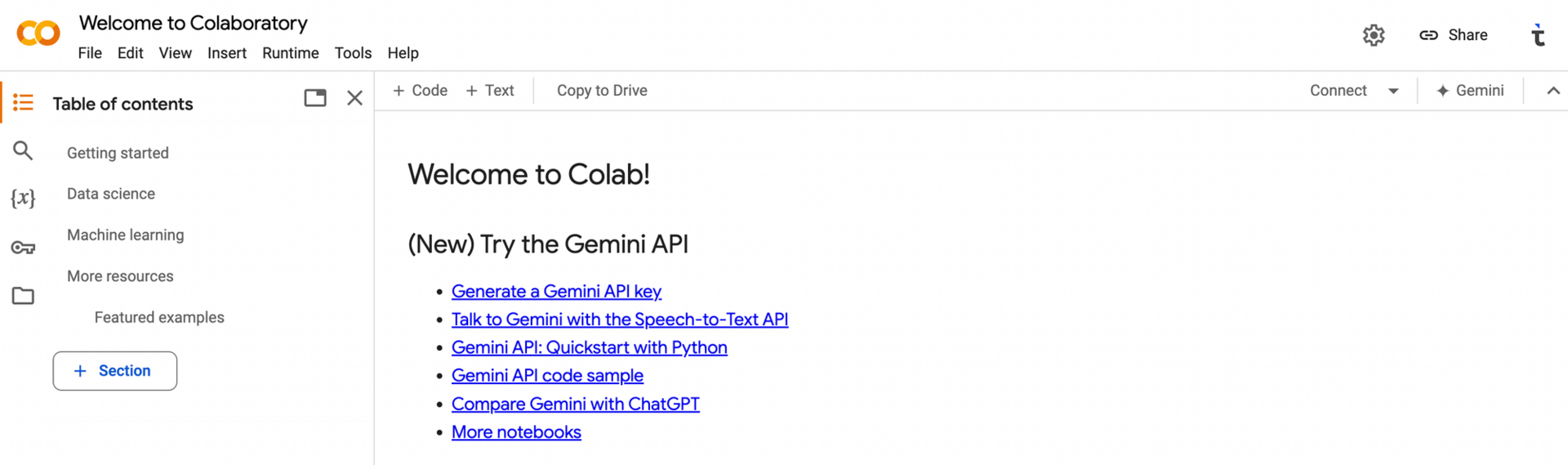
Task: Click the user account avatar
Action: tap(1538, 35)
